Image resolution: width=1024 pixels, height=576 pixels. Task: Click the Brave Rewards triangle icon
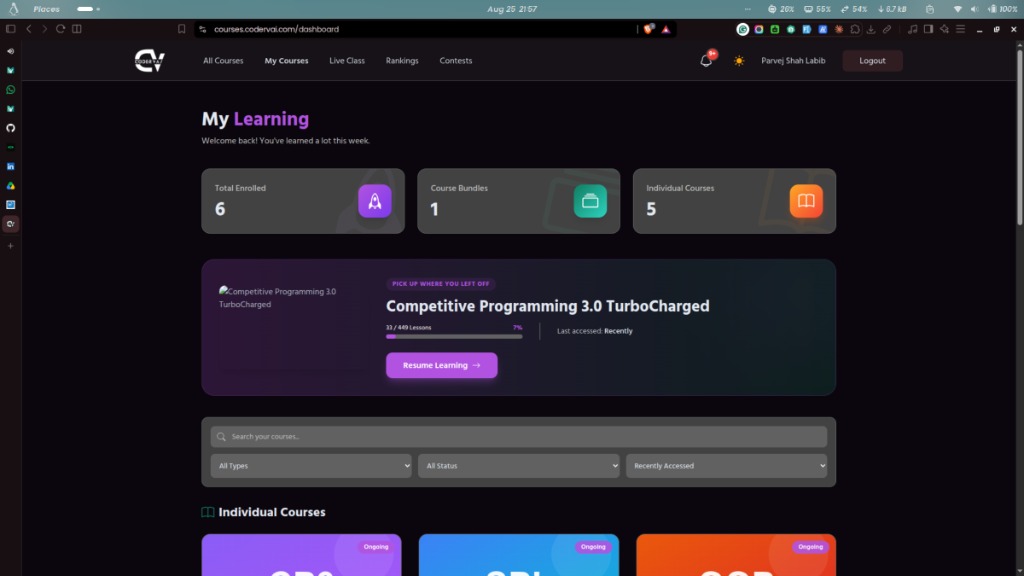[x=665, y=29]
